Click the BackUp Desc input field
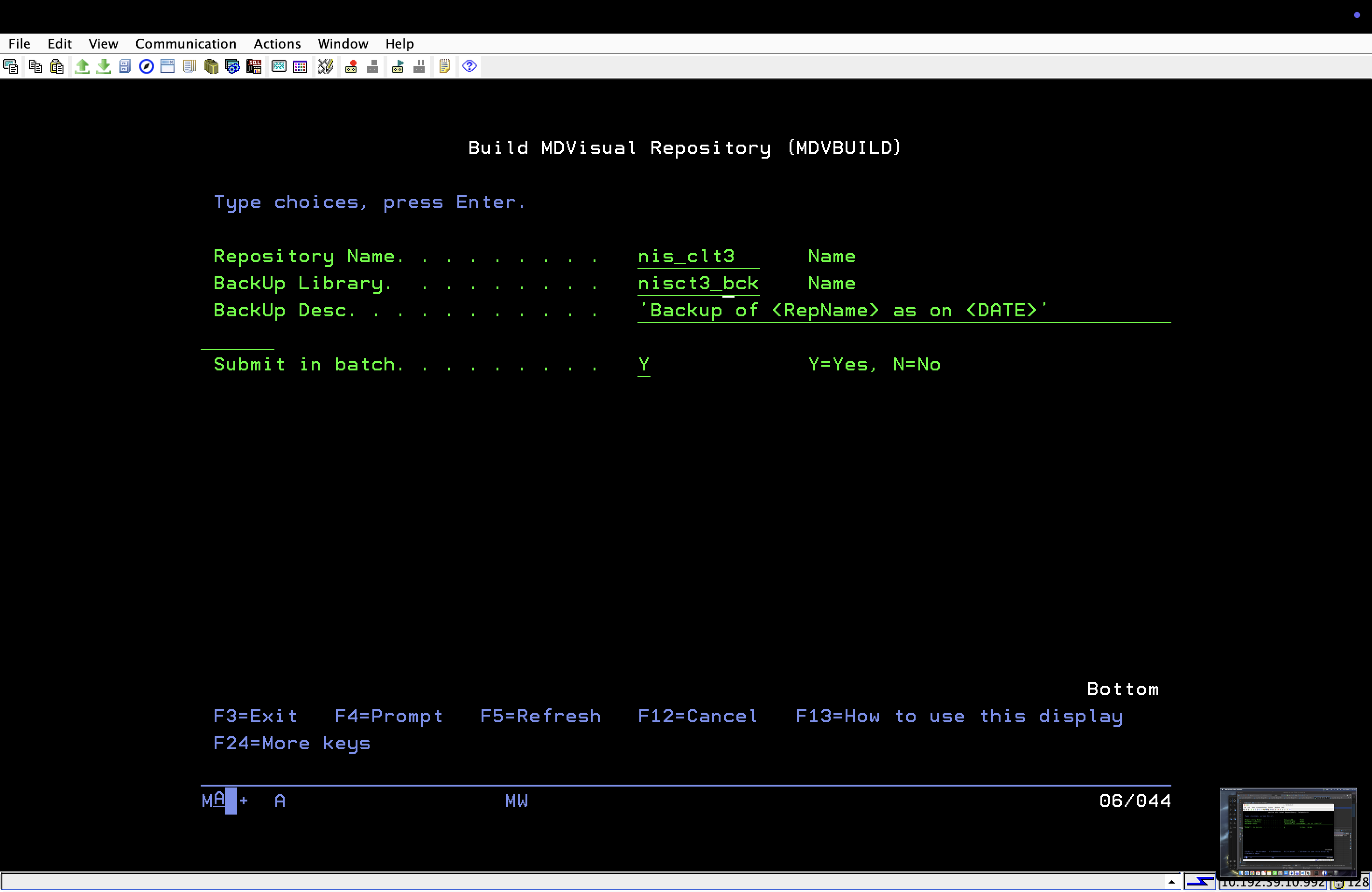This screenshot has height=892, width=1372. [x=904, y=311]
